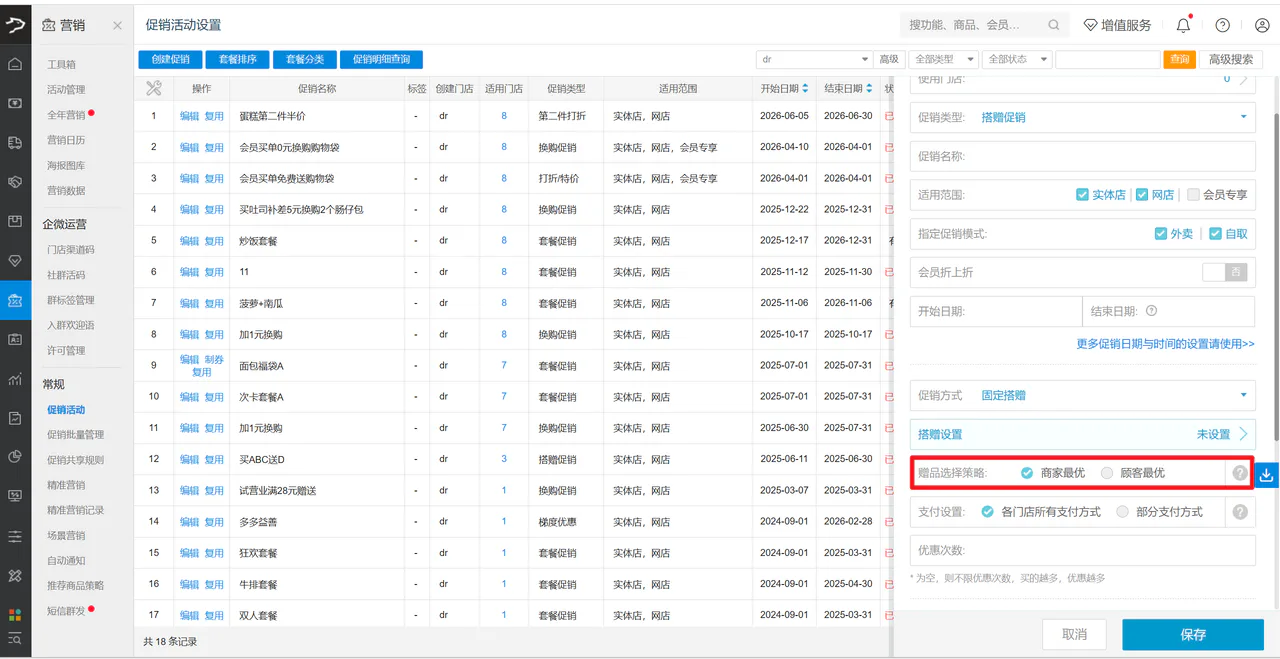
Task: Click the help question mark in the top bar
Action: 1222,25
